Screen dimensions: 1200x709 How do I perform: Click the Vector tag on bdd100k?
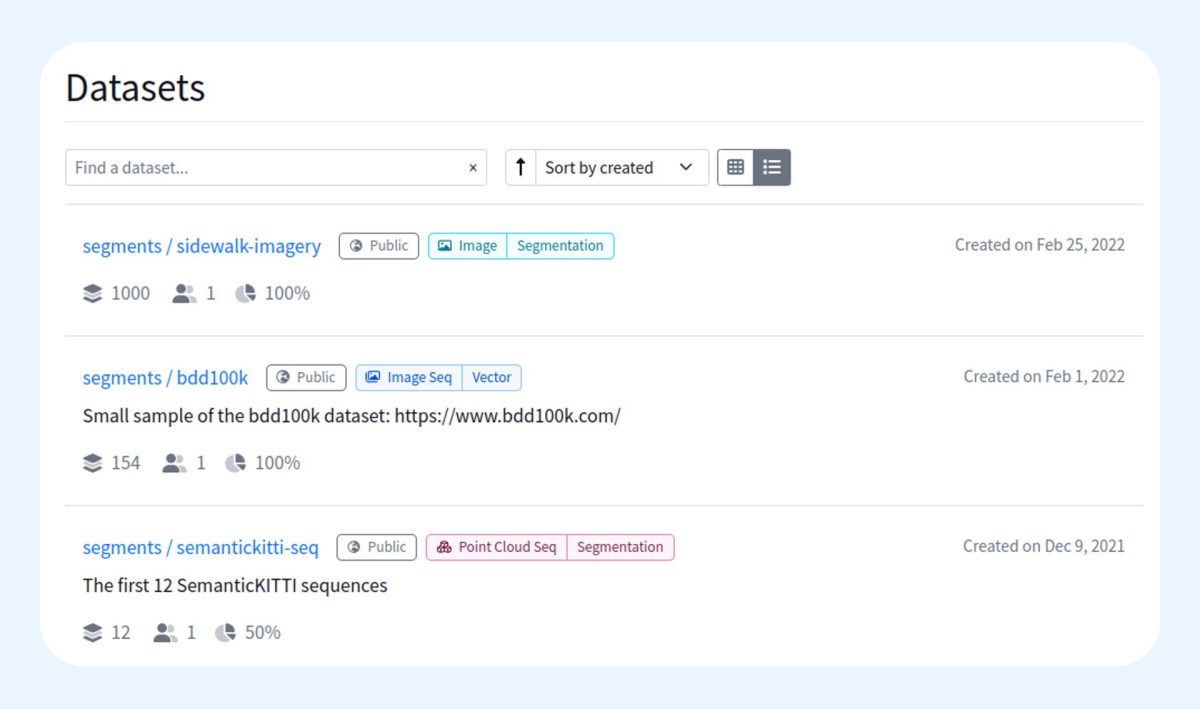point(491,378)
